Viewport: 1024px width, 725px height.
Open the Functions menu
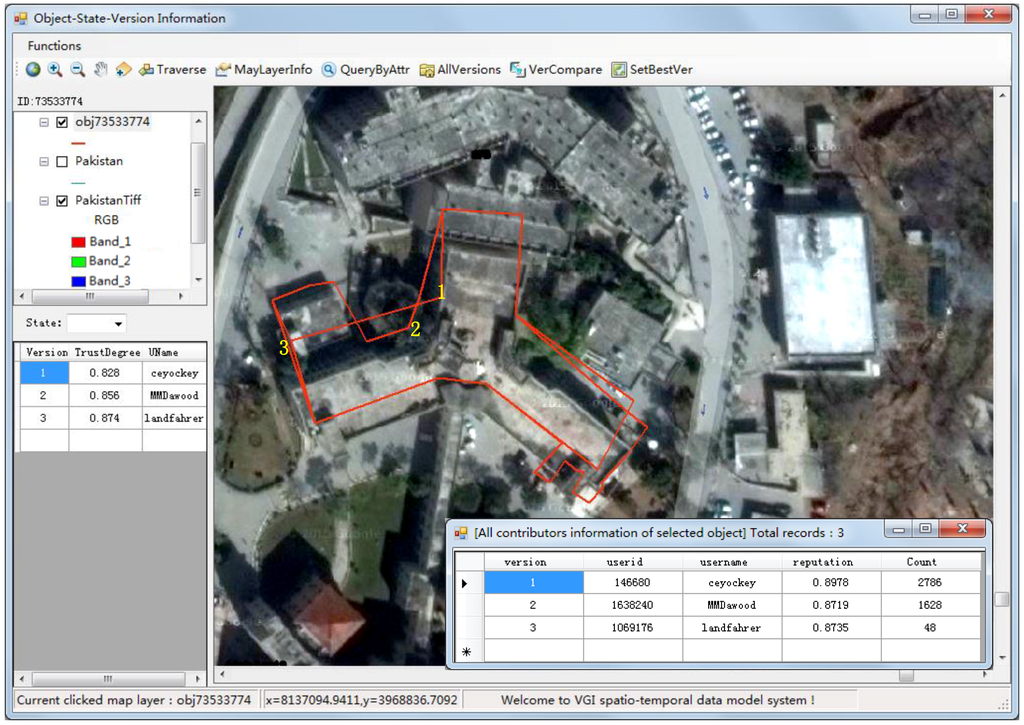tap(54, 46)
